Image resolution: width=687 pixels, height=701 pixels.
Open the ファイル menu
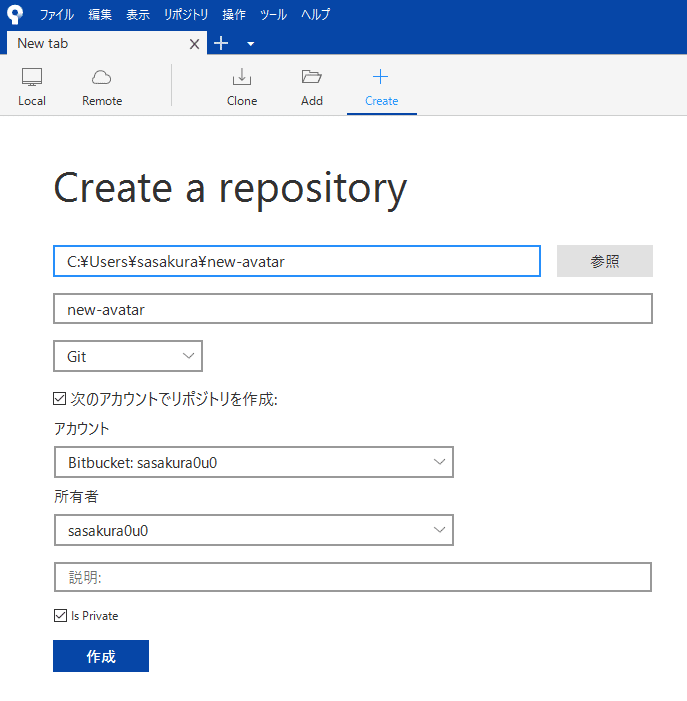[x=56, y=15]
